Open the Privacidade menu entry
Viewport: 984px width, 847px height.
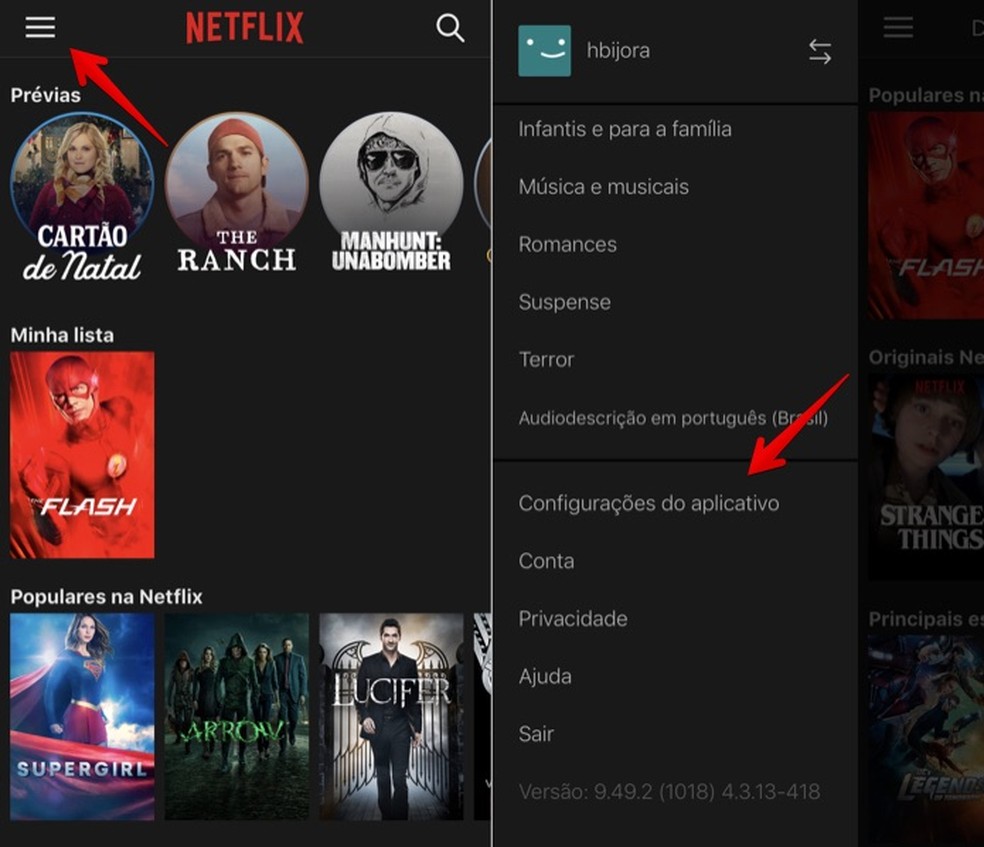[x=573, y=619]
